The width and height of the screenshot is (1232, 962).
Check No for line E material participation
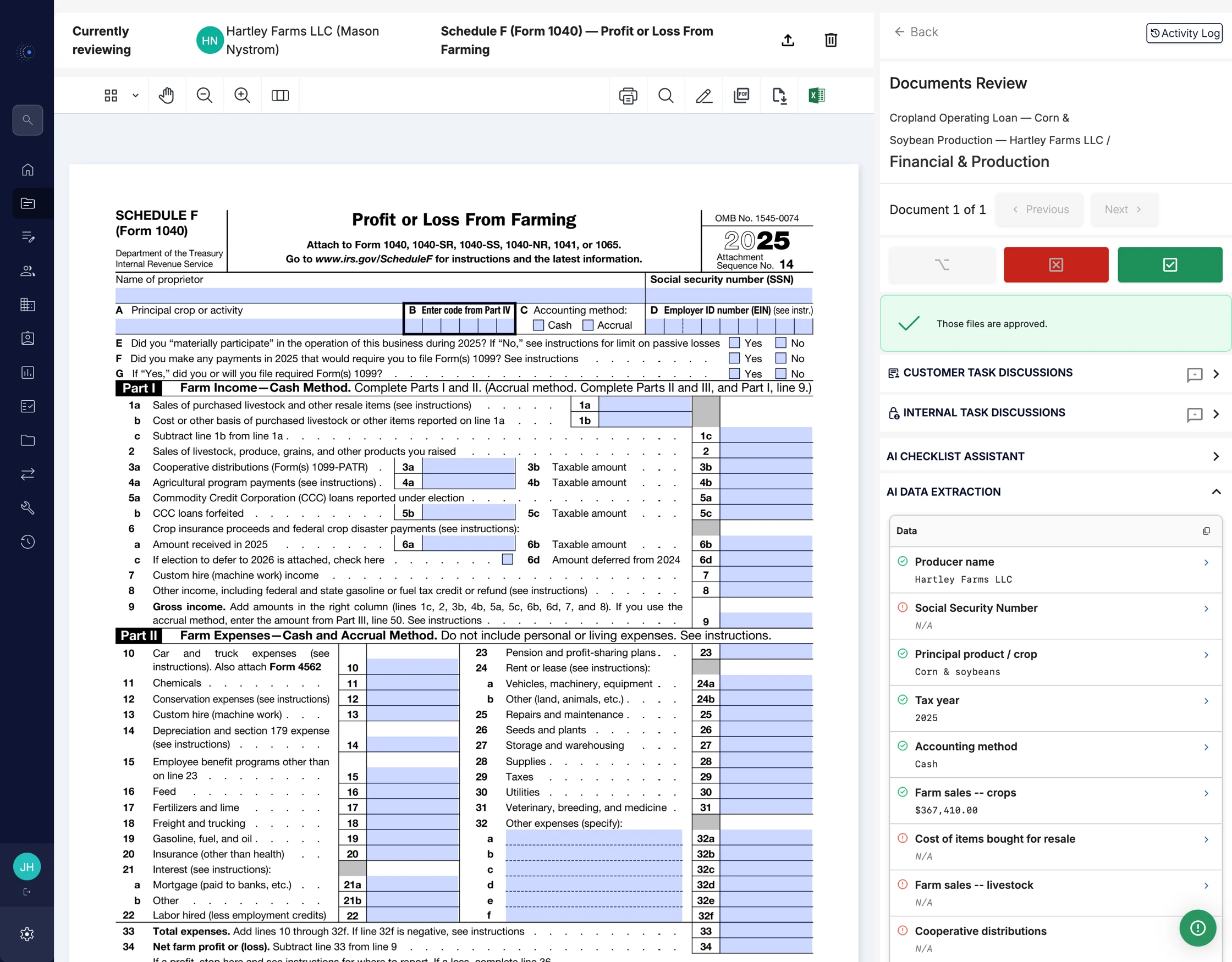coord(780,343)
